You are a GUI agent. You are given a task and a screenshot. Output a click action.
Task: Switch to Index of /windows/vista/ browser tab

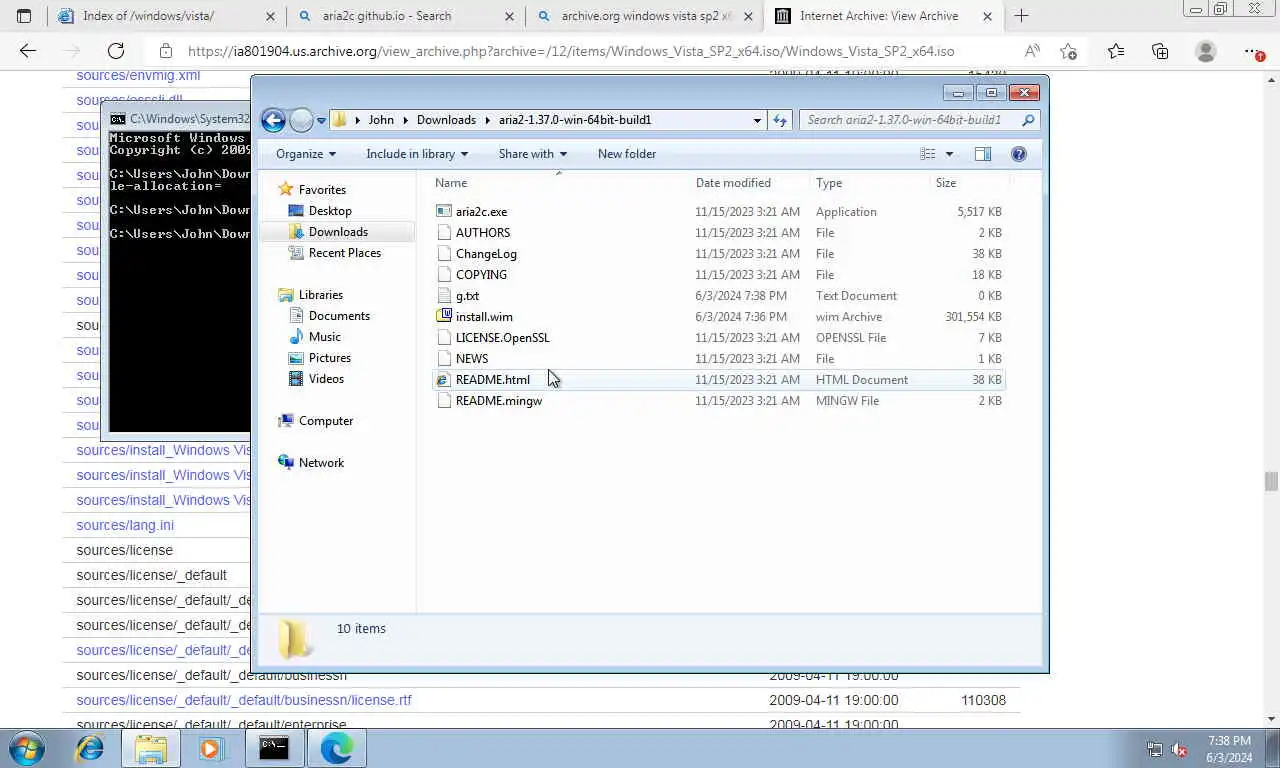point(166,16)
